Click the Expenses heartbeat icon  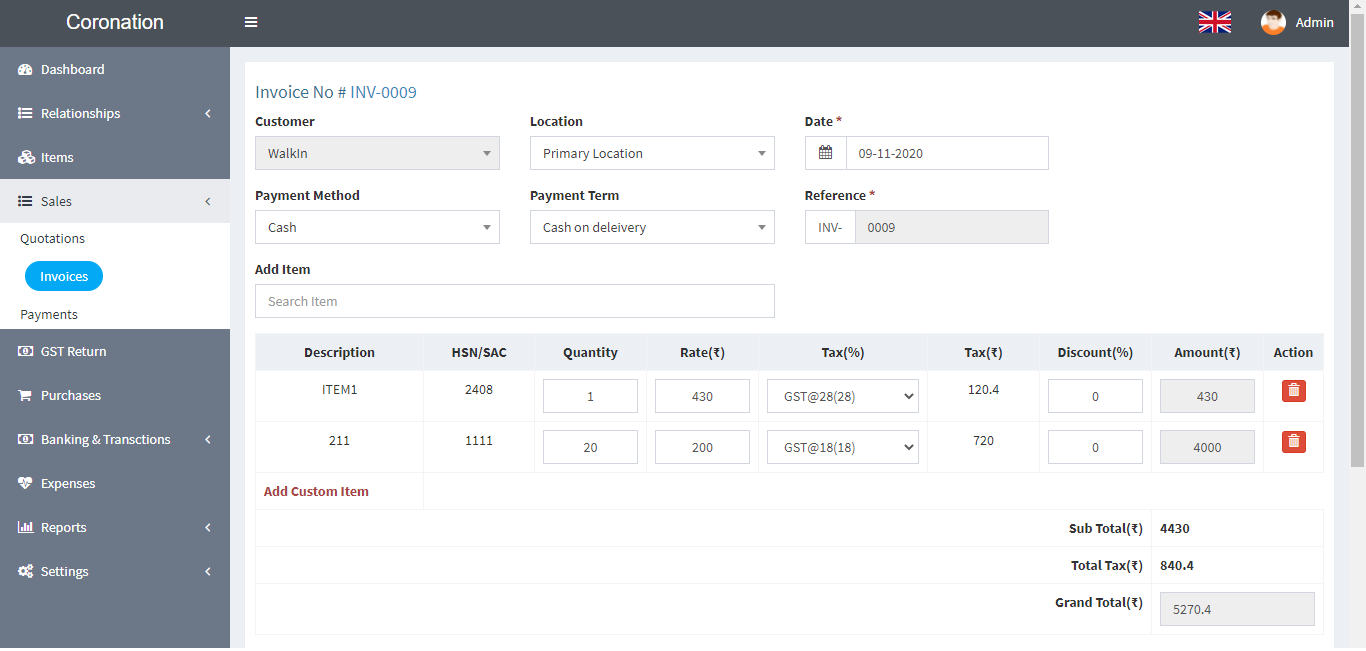tap(26, 483)
